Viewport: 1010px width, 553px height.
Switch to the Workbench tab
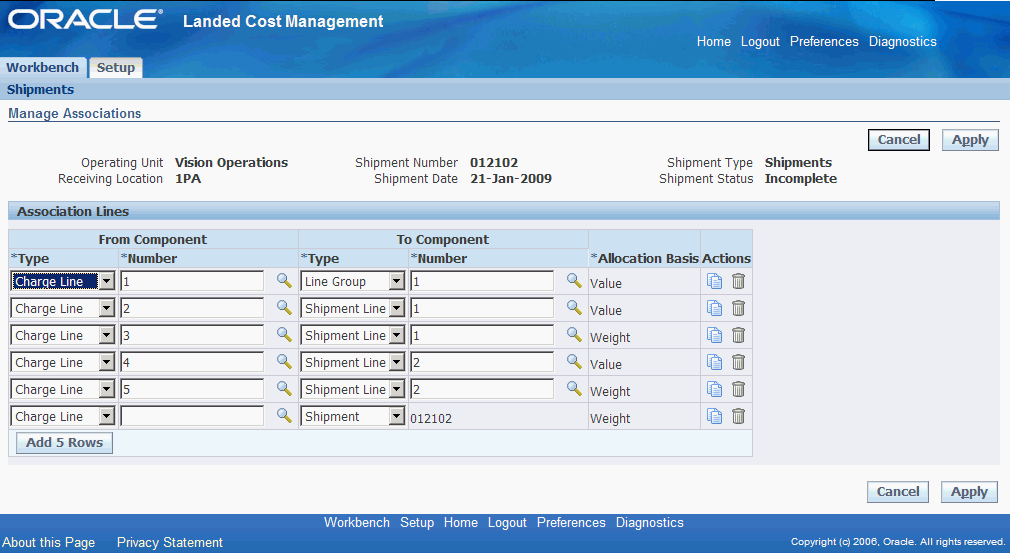coord(43,68)
